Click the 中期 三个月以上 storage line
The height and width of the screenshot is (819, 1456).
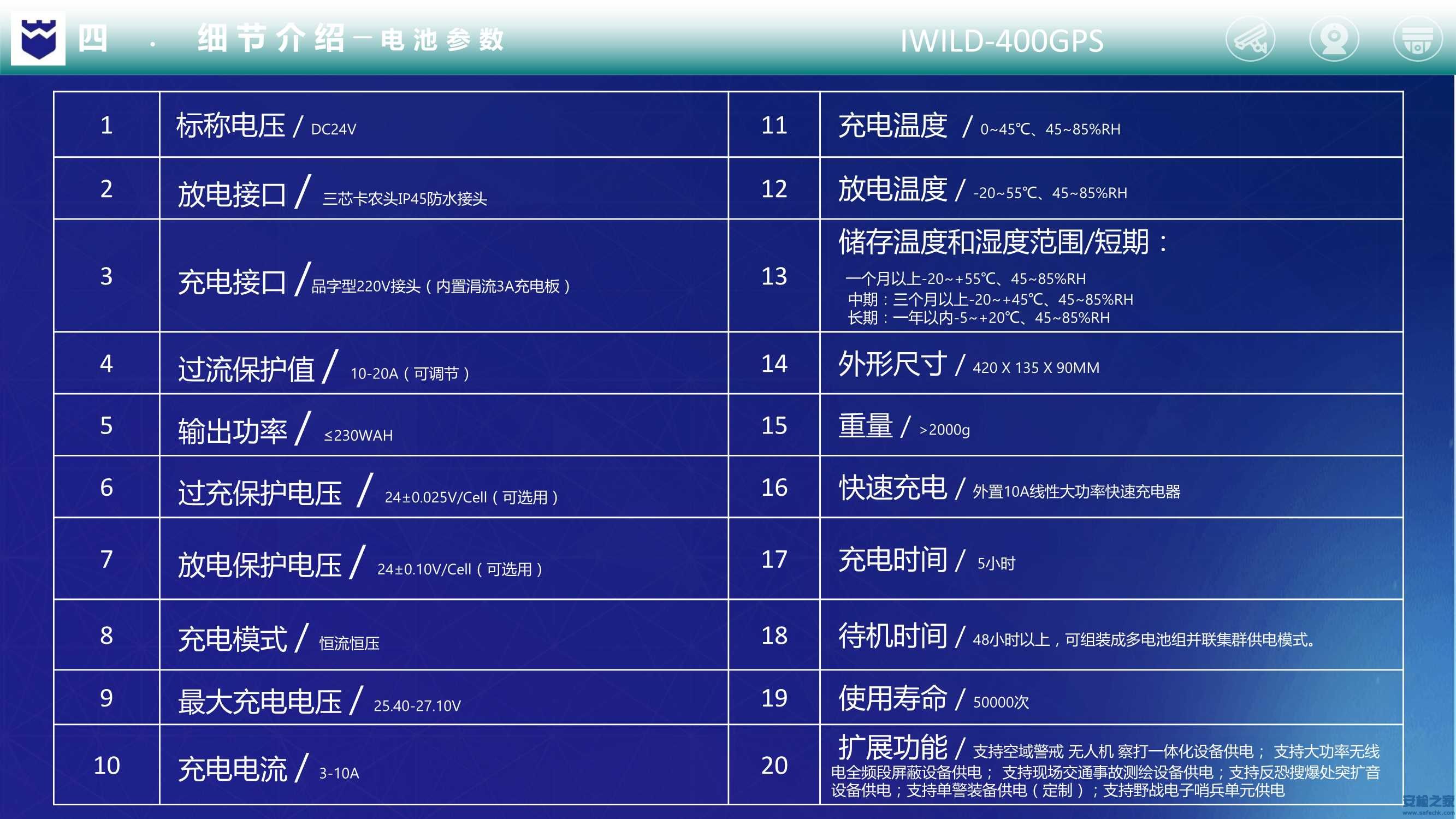[990, 300]
